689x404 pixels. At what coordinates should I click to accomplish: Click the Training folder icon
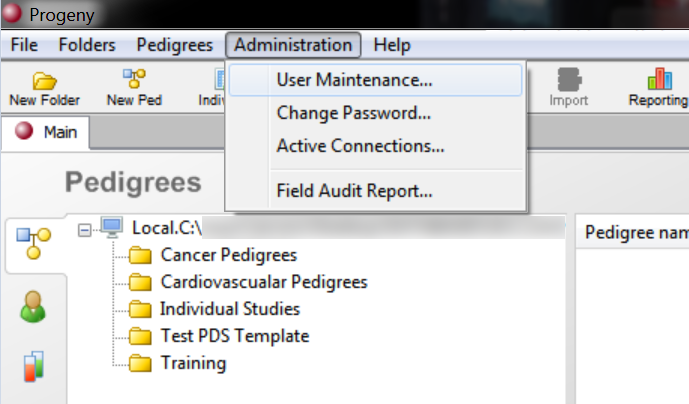click(140, 363)
